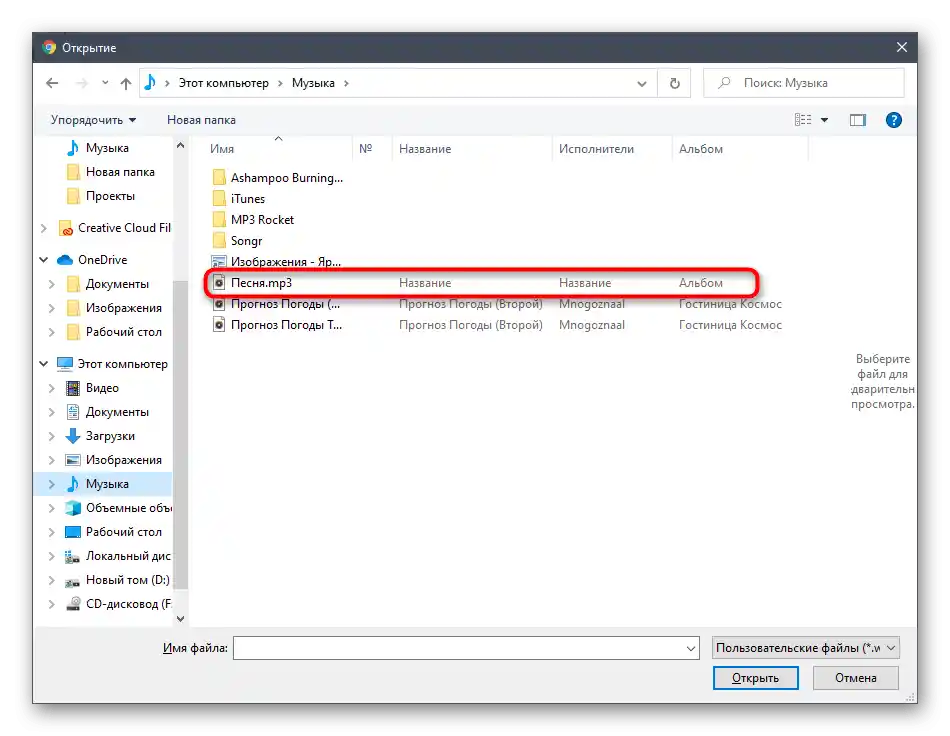This screenshot has width=950, height=736.
Task: Open Новая папка in sidebar
Action: (110, 172)
